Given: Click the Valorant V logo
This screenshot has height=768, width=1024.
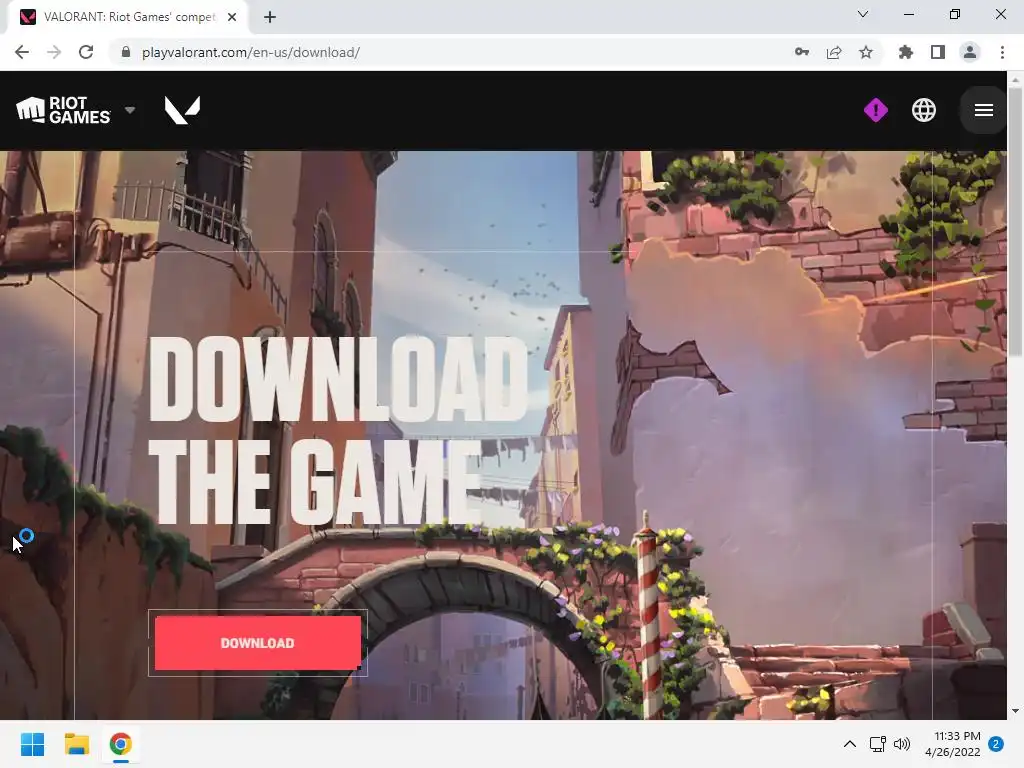Looking at the screenshot, I should 182,110.
